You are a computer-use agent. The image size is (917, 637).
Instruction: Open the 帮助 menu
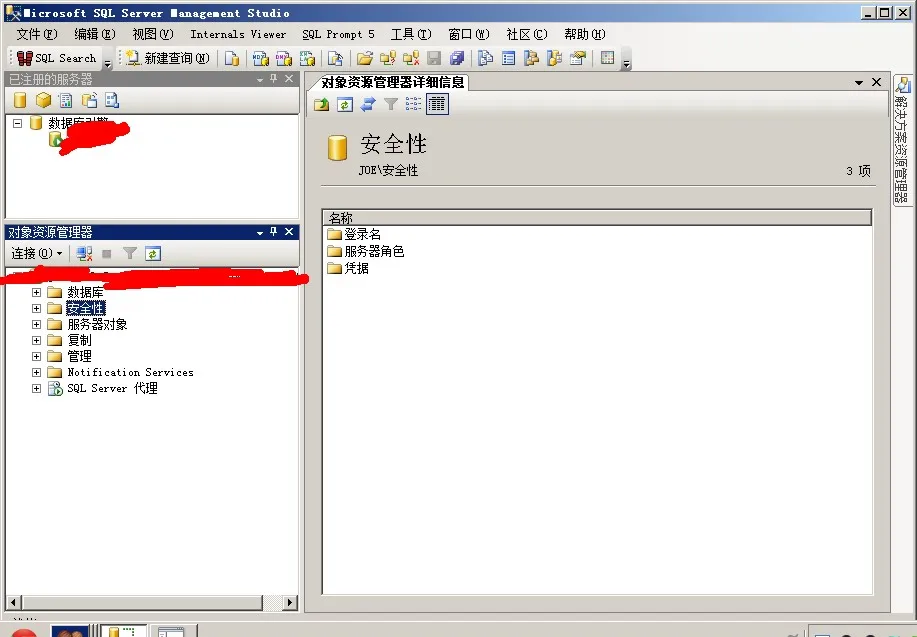(585, 35)
